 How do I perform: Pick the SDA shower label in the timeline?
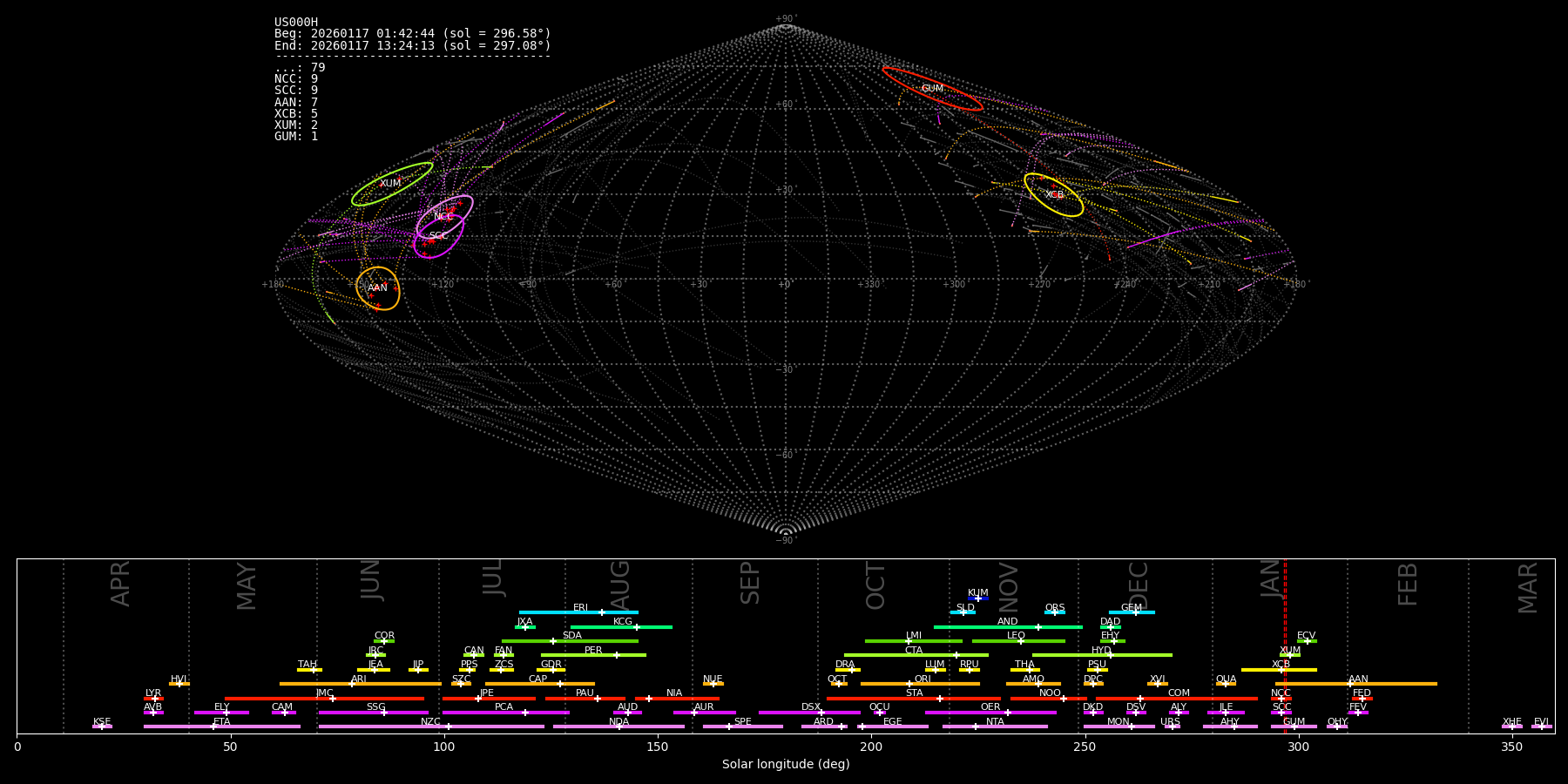pos(571,636)
